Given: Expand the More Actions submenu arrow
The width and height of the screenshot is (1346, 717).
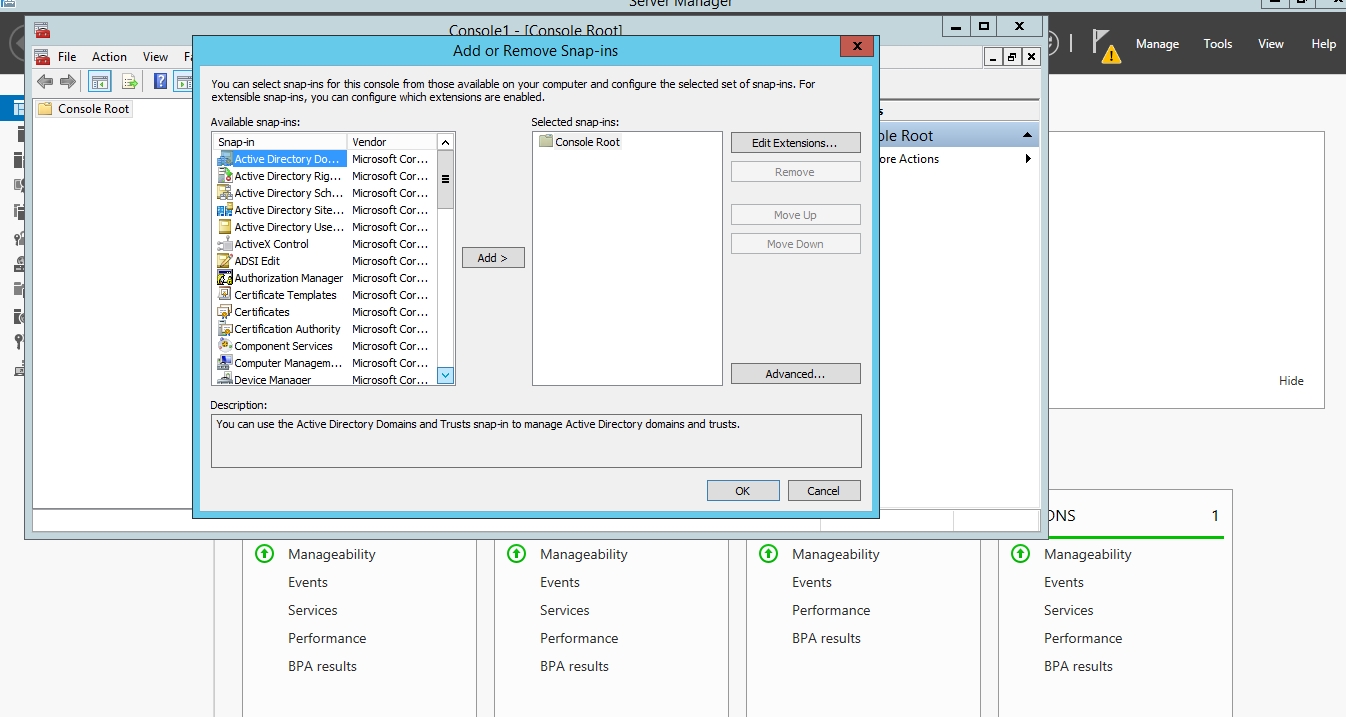Looking at the screenshot, I should (1027, 159).
